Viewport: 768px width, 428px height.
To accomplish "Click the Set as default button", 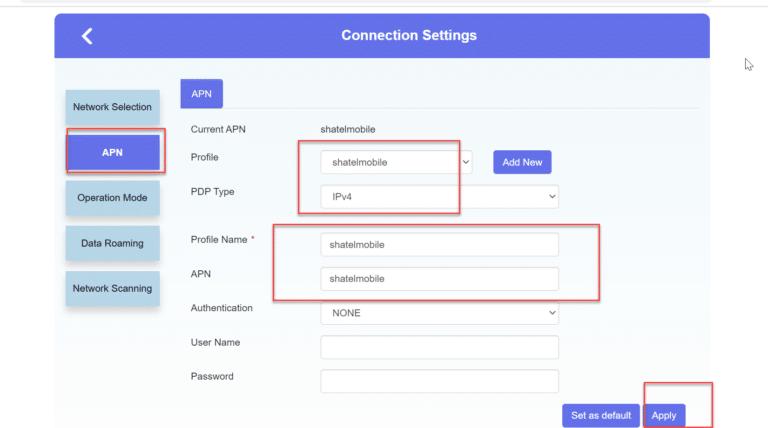I will point(601,415).
